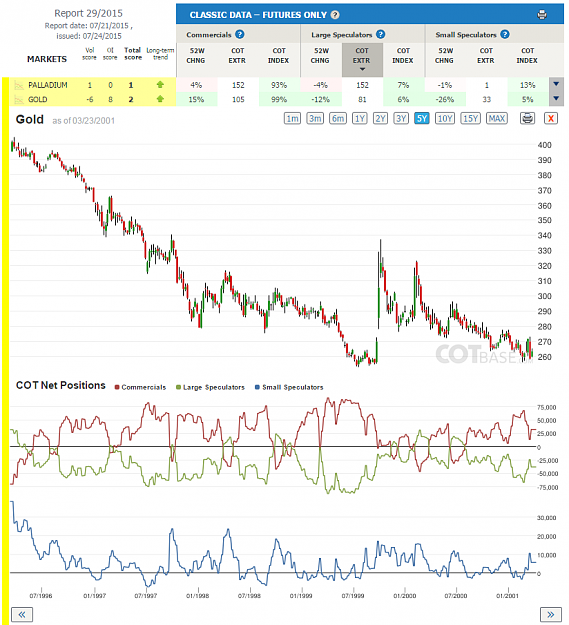569x625 pixels.
Task: Click Gold Large Speculators COT EXTR 81
Action: [x=362, y=99]
